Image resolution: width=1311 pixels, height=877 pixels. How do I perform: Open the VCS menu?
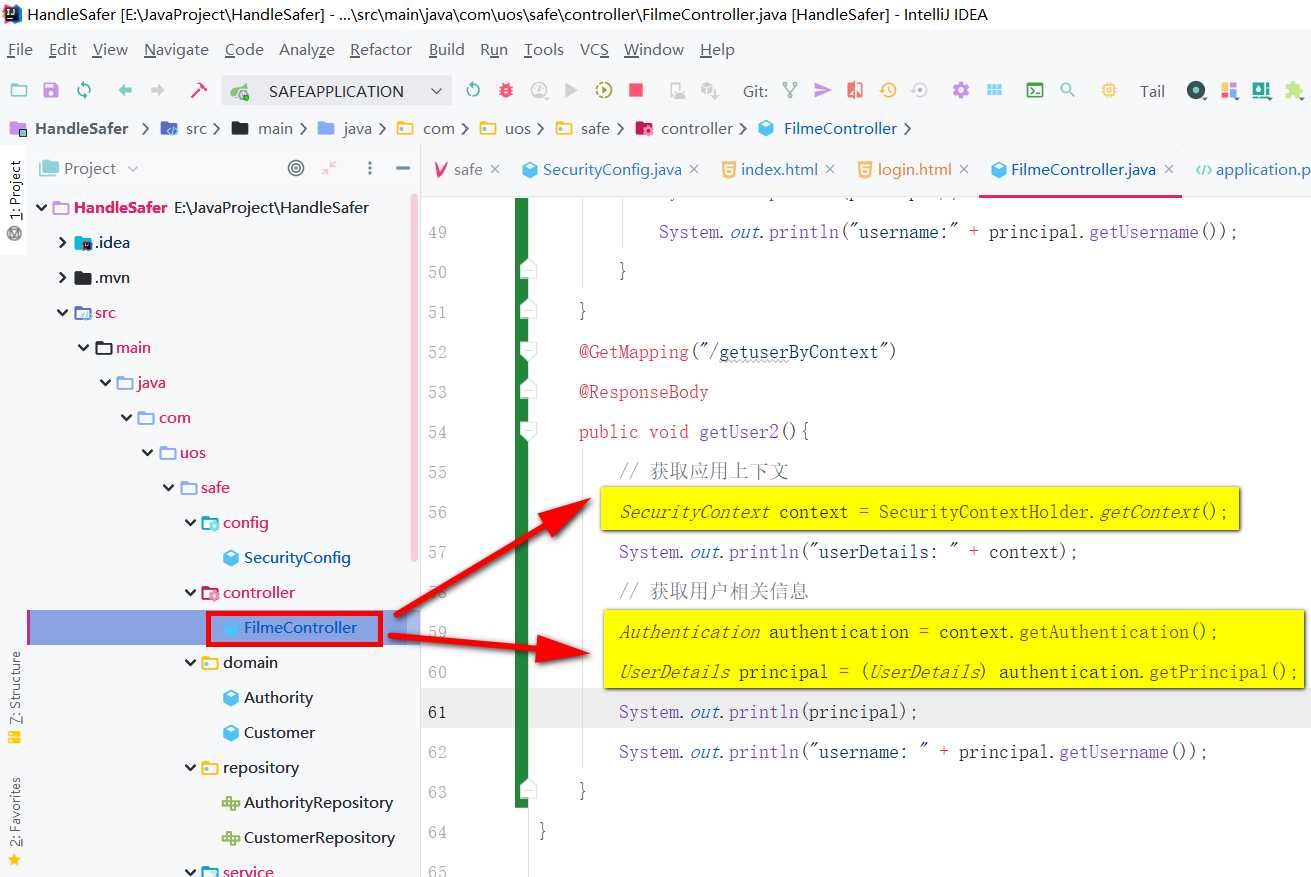[594, 49]
